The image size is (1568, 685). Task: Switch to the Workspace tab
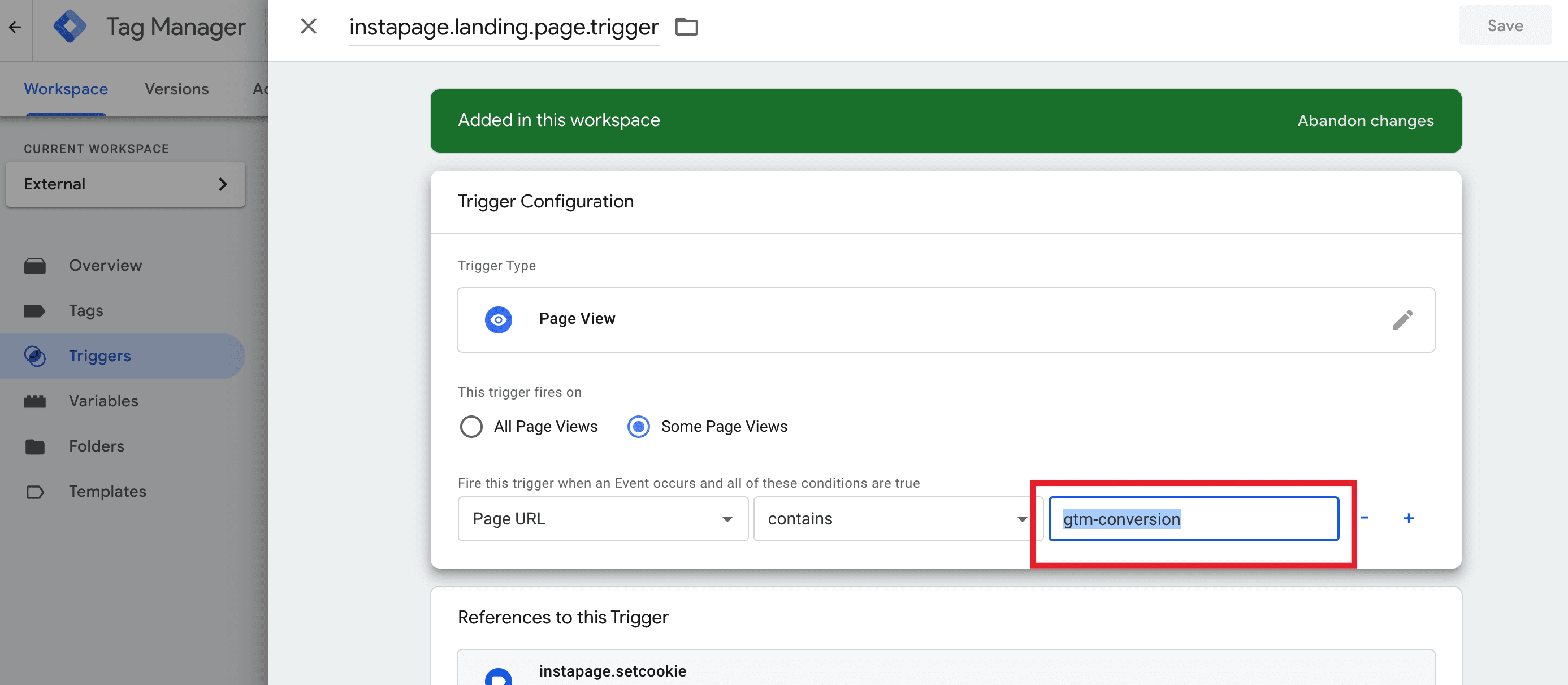coord(66,89)
